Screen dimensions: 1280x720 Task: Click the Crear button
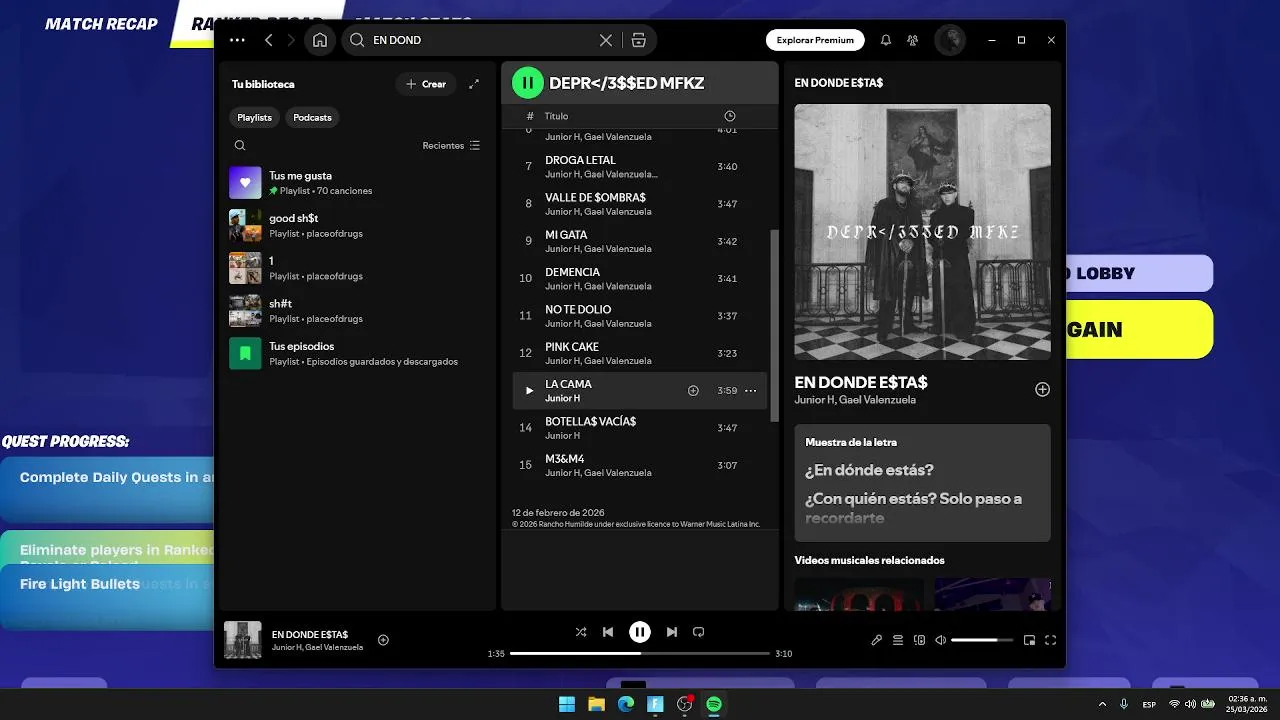426,84
